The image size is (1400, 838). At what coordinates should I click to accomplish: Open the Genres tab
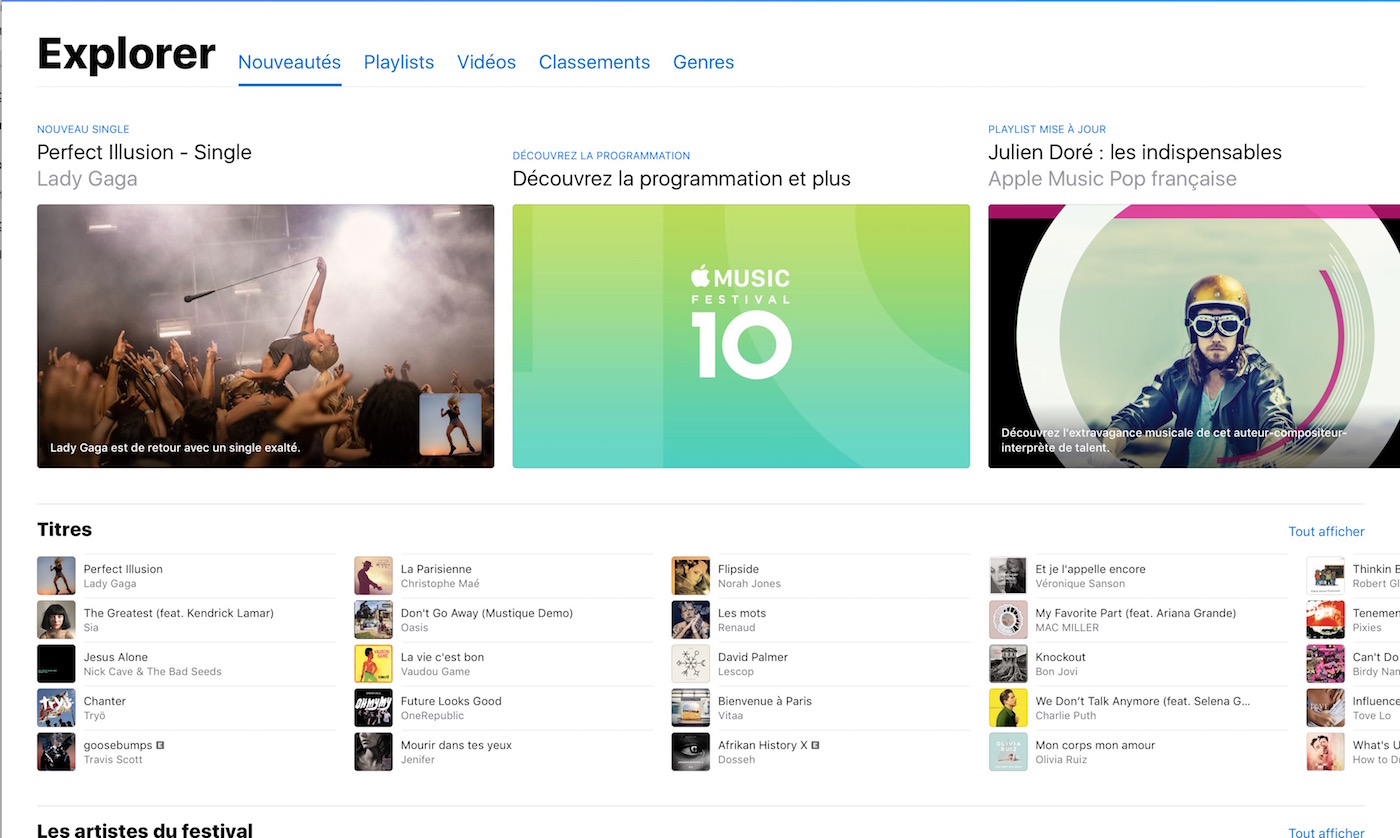click(703, 62)
